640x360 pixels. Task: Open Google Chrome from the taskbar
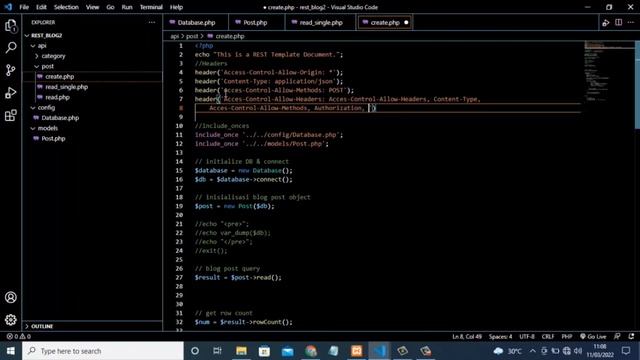tap(311, 351)
